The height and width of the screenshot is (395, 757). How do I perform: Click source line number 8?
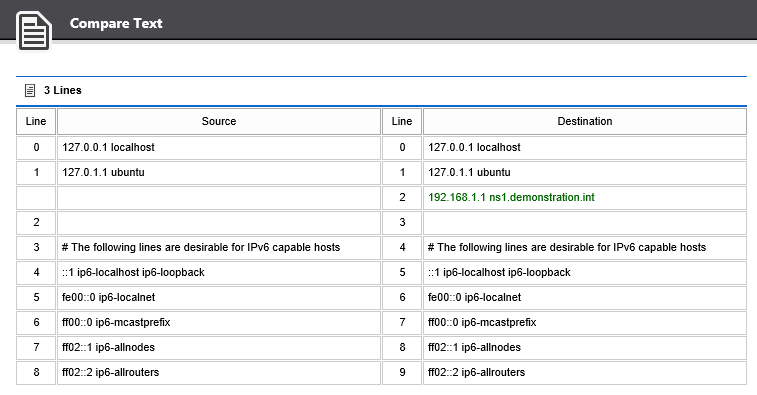(x=36, y=372)
